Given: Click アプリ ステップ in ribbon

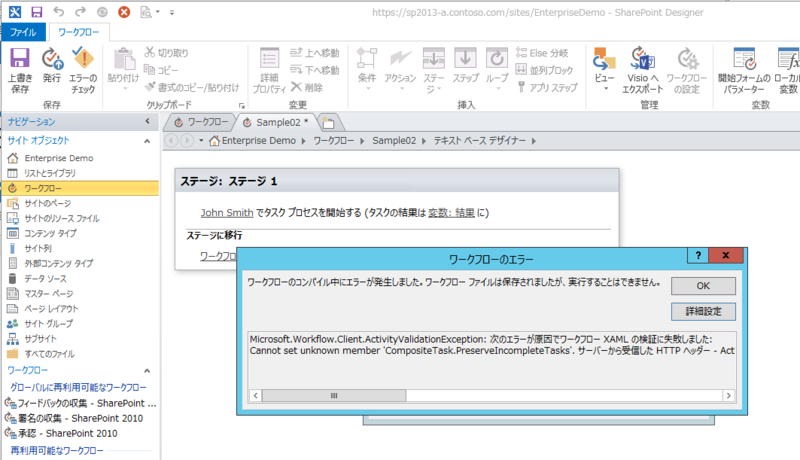Looking at the screenshot, I should pyautogui.click(x=547, y=87).
